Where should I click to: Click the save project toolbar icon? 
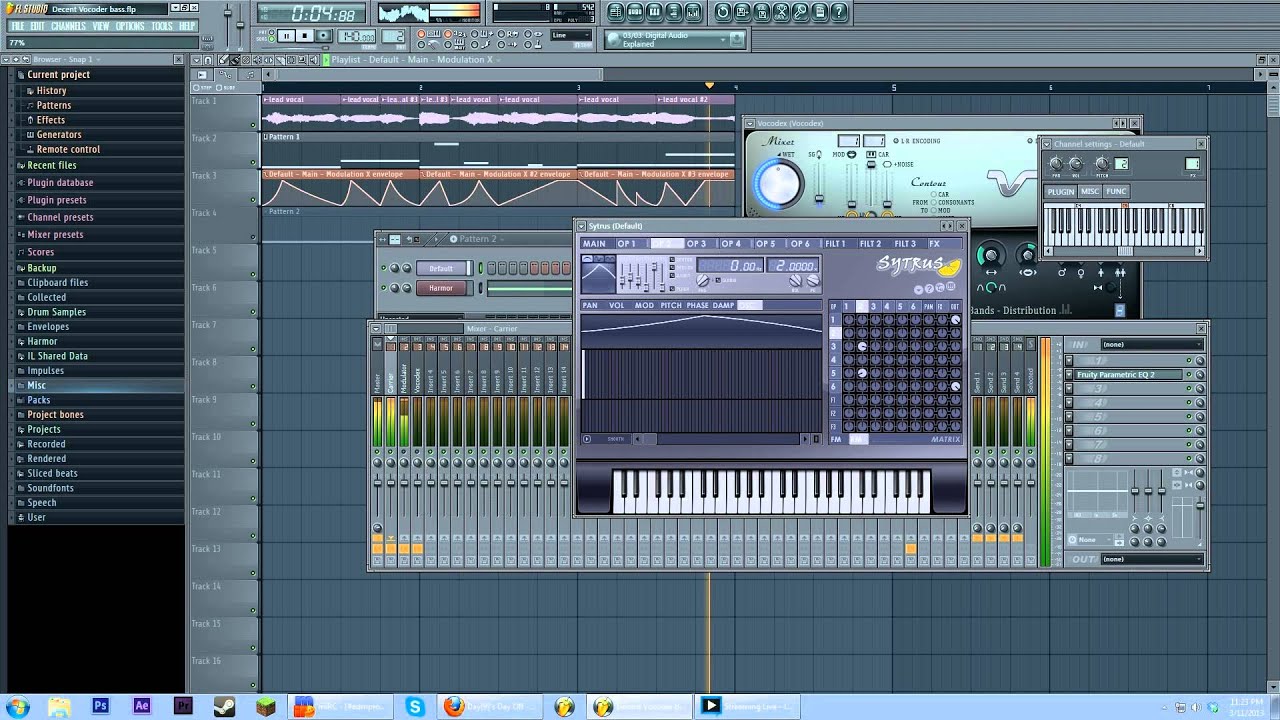(x=742, y=12)
